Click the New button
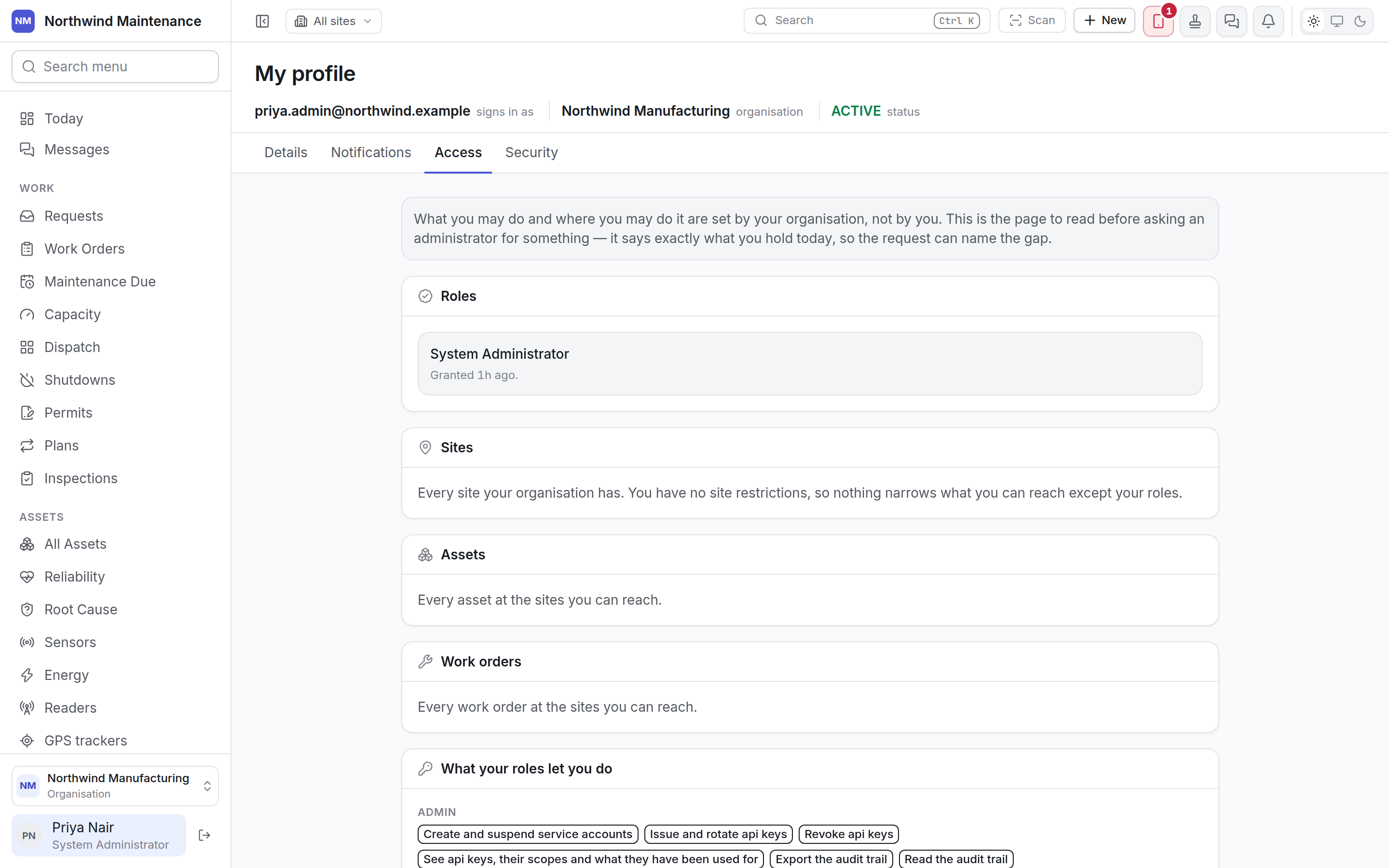Image resolution: width=1389 pixels, height=868 pixels. pyautogui.click(x=1104, y=21)
